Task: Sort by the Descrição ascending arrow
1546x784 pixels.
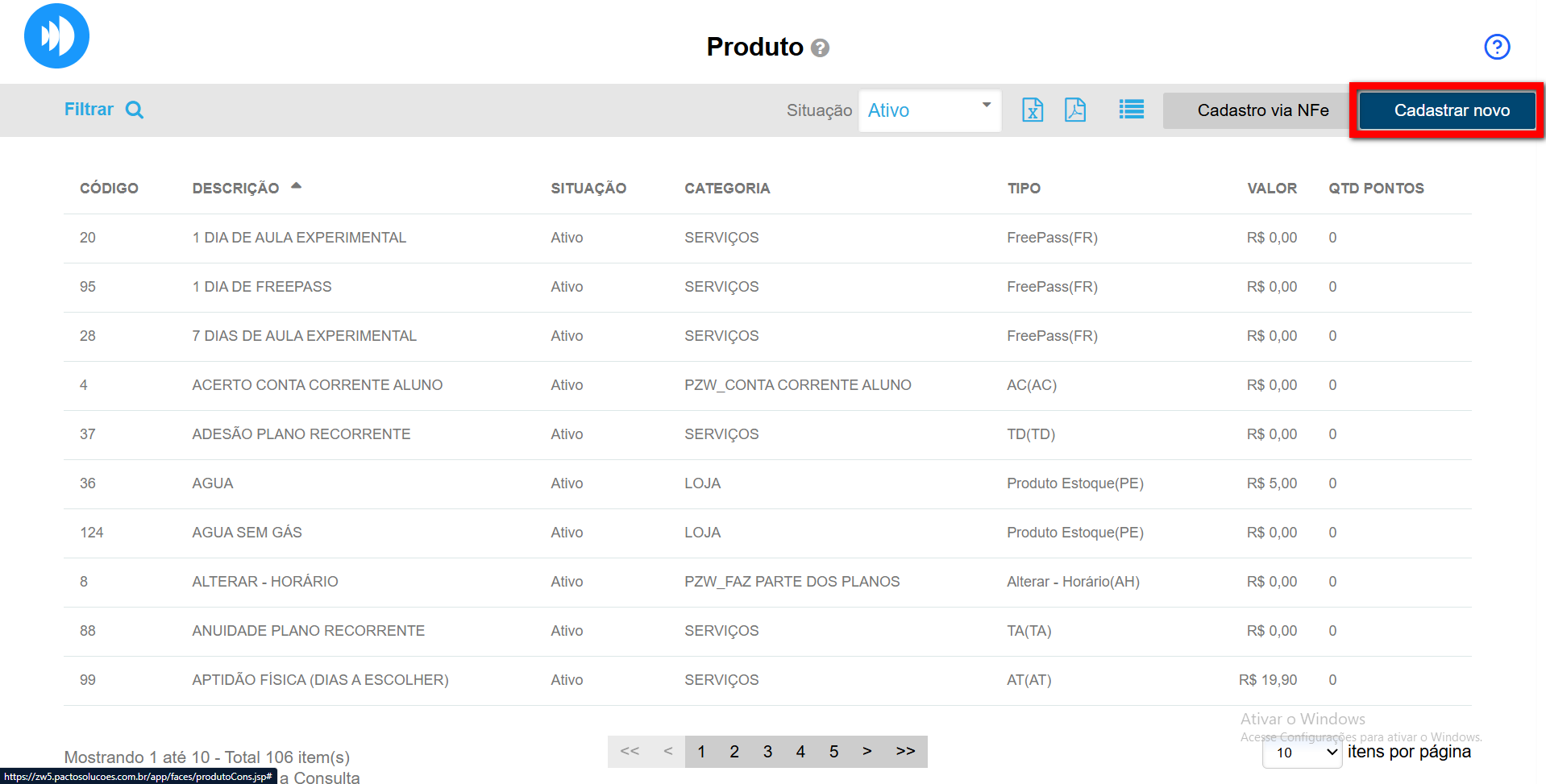Action: click(x=296, y=186)
